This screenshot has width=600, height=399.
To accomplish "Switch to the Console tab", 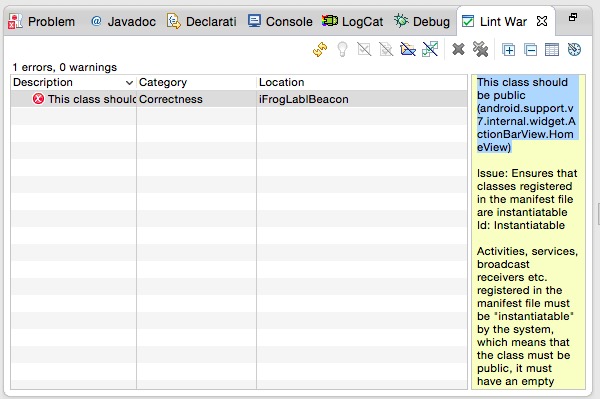I will [x=280, y=21].
